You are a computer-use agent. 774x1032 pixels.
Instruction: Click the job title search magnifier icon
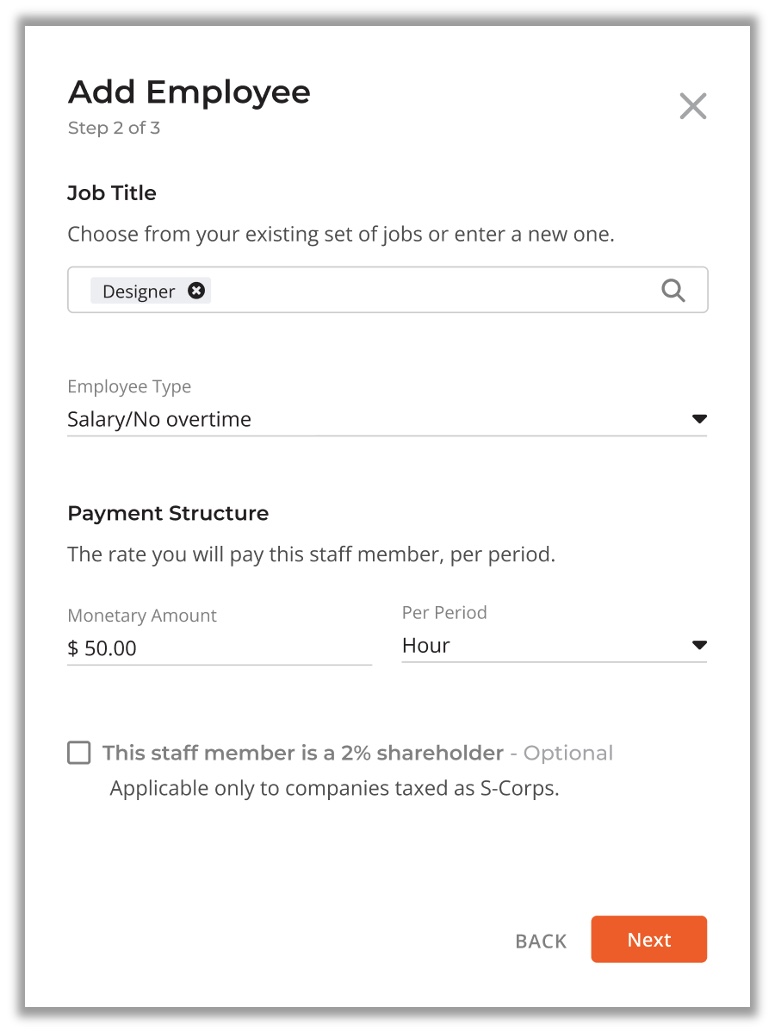(x=673, y=290)
